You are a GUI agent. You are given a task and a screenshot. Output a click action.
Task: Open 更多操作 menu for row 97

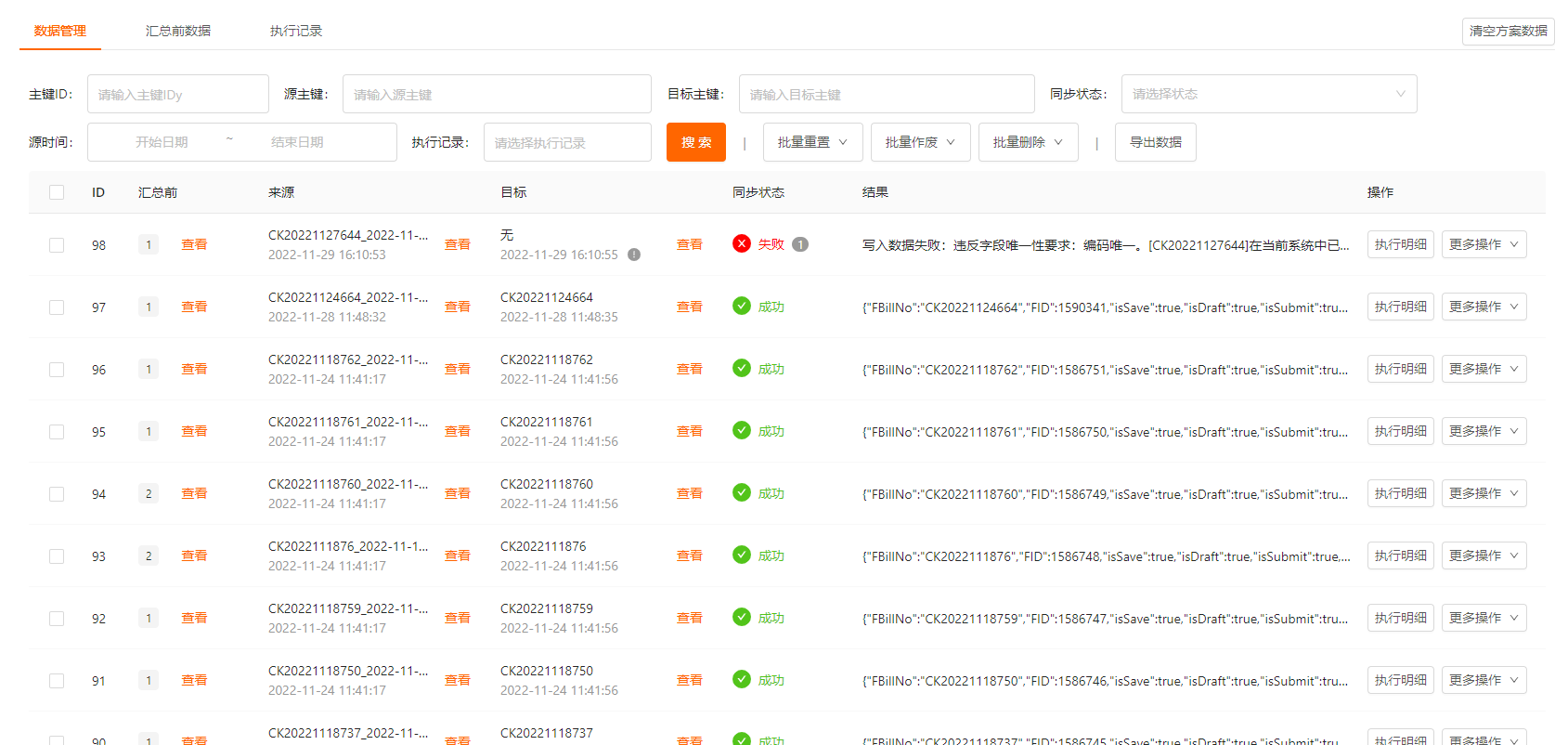1484,307
